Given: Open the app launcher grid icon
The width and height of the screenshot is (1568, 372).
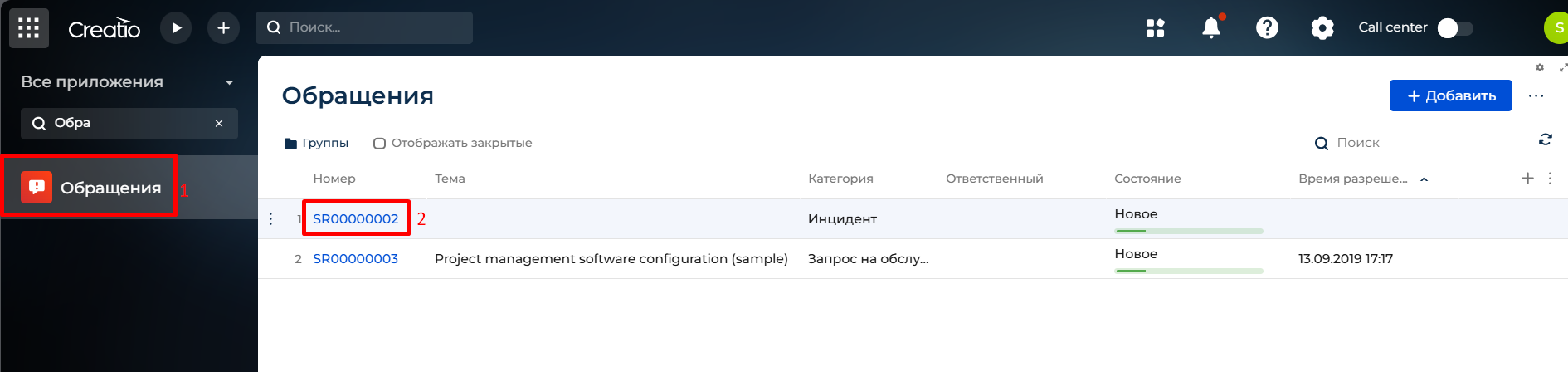Looking at the screenshot, I should 29,28.
